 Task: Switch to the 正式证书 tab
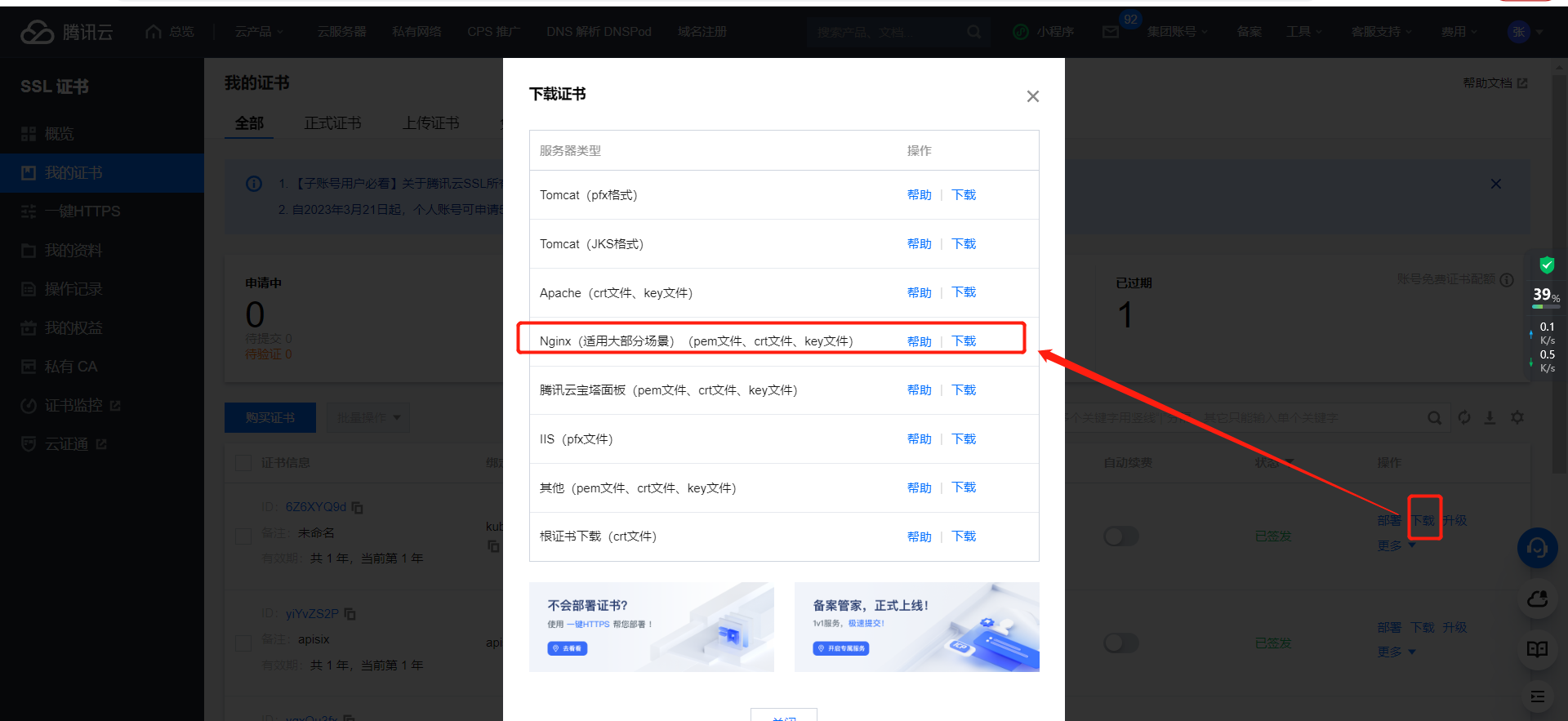click(332, 123)
